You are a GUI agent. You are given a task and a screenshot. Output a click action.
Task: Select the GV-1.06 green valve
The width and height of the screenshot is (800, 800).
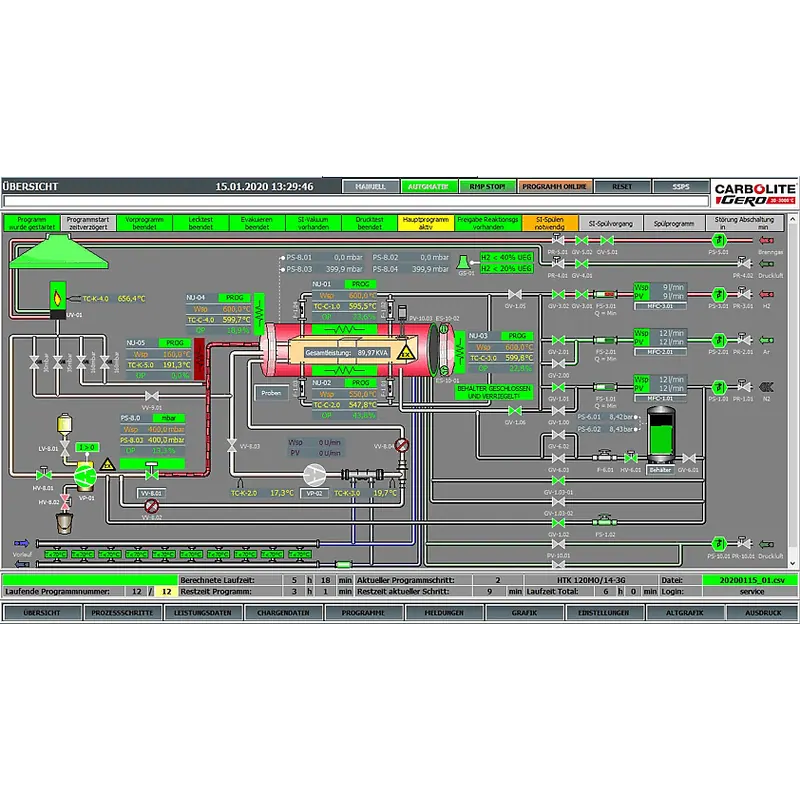pos(515,411)
